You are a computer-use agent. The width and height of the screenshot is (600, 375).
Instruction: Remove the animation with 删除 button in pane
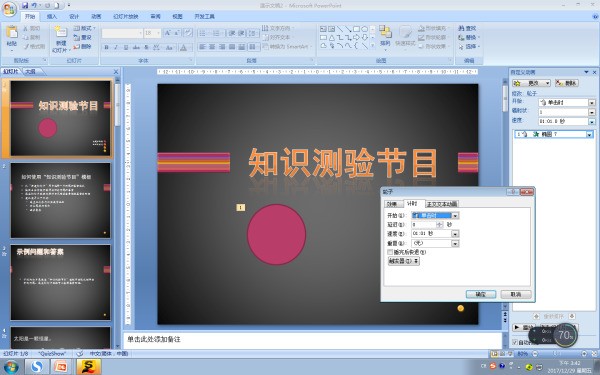(566, 83)
